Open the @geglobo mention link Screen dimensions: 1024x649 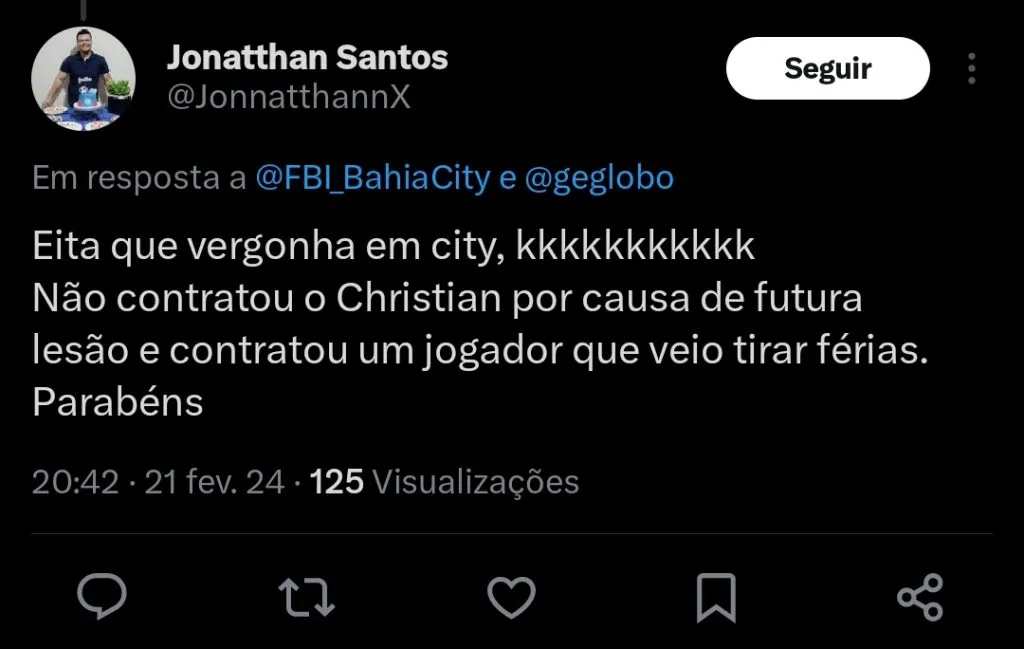pos(600,178)
